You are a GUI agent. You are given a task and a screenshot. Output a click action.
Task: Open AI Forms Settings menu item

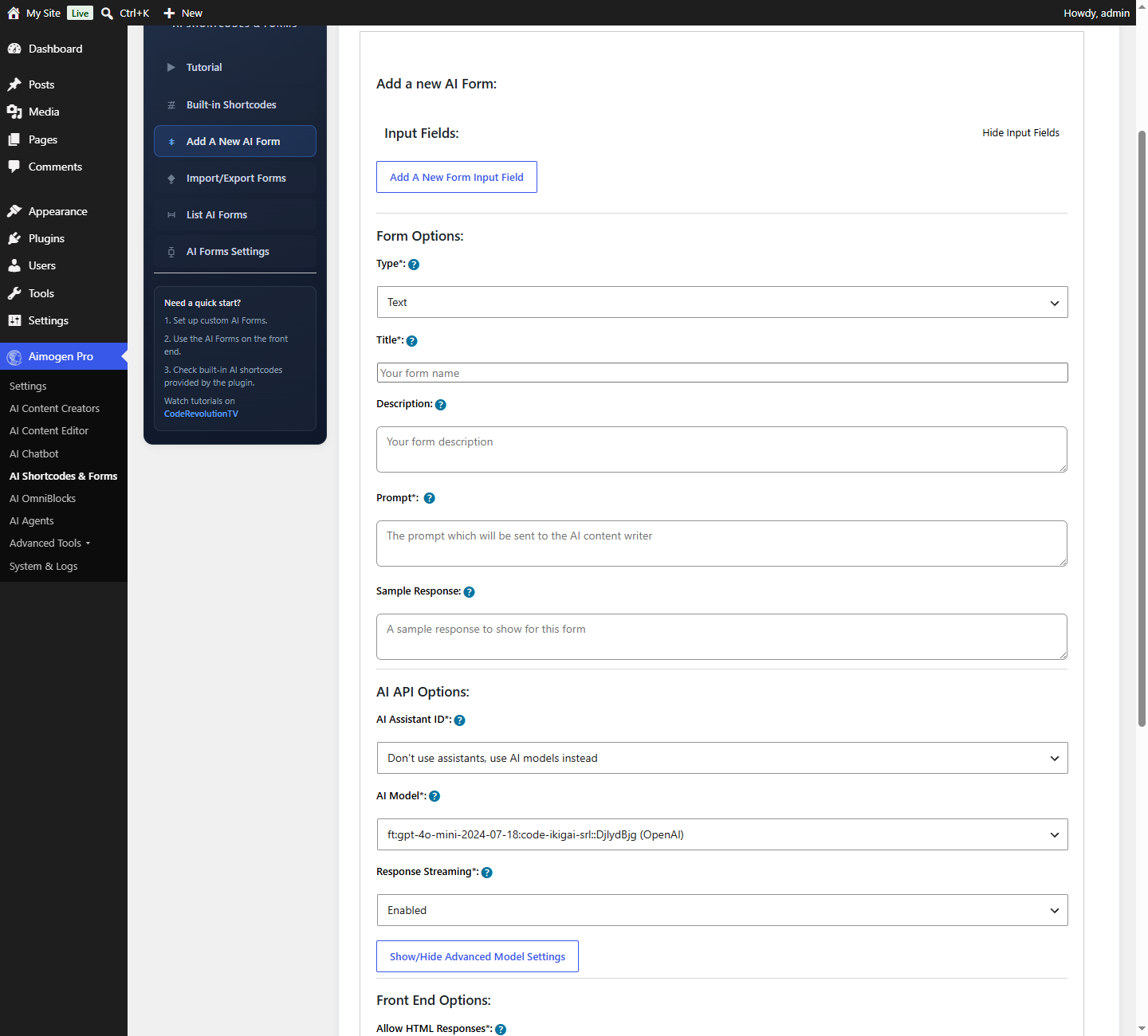[x=235, y=252]
